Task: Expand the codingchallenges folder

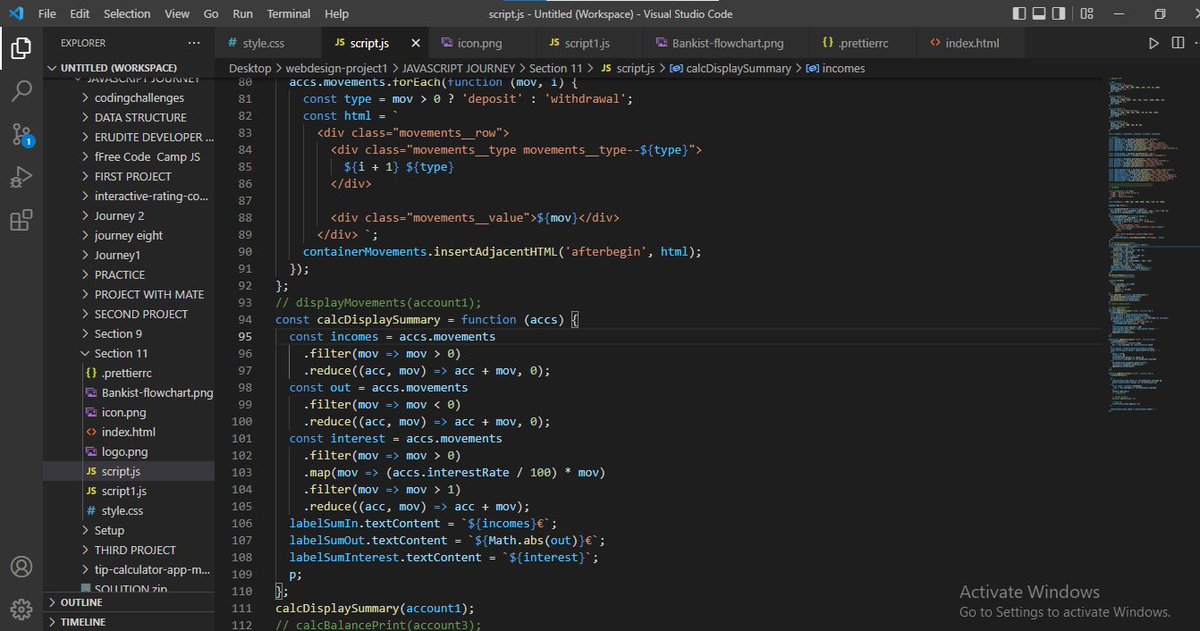Action: pos(139,98)
